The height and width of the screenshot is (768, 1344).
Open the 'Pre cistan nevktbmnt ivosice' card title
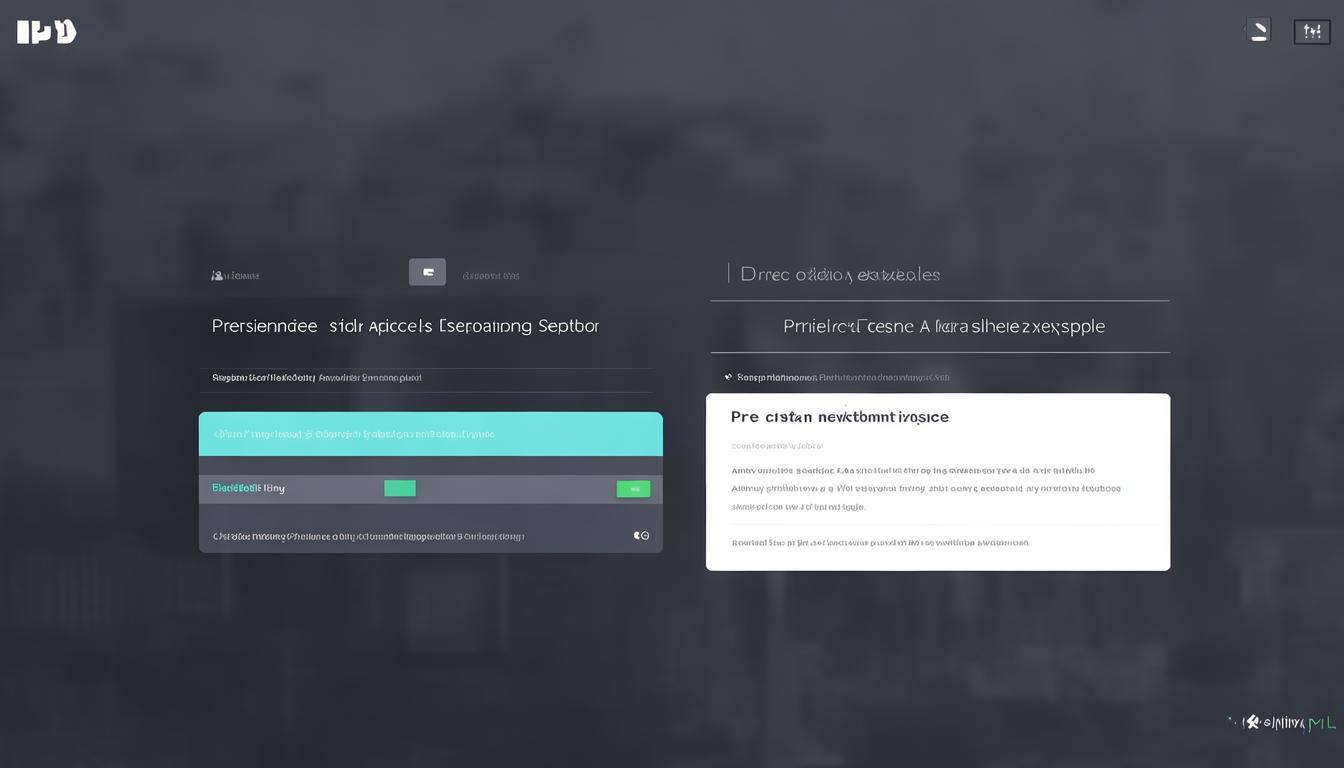pyautogui.click(x=839, y=417)
